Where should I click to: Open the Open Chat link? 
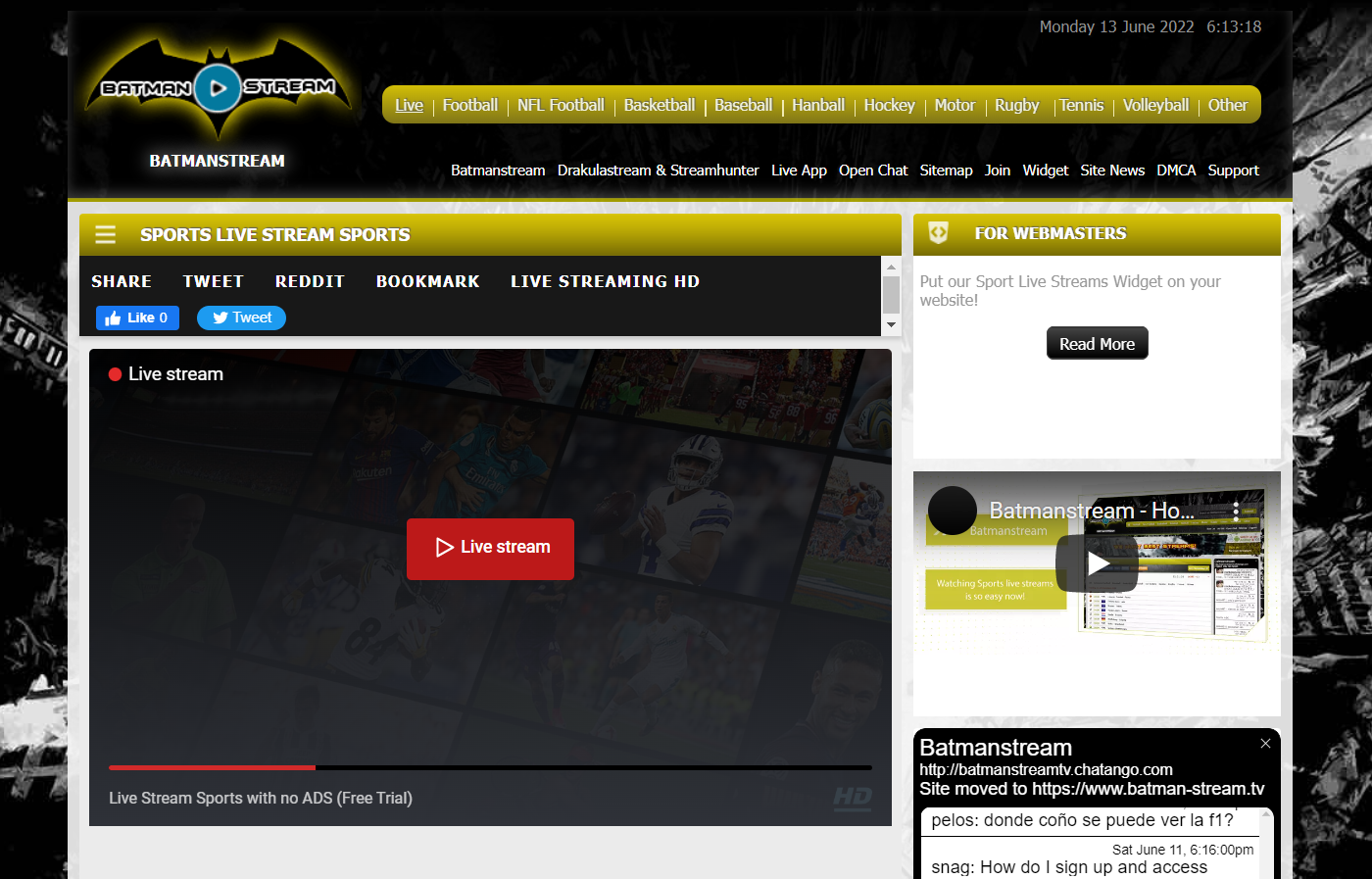pos(873,171)
